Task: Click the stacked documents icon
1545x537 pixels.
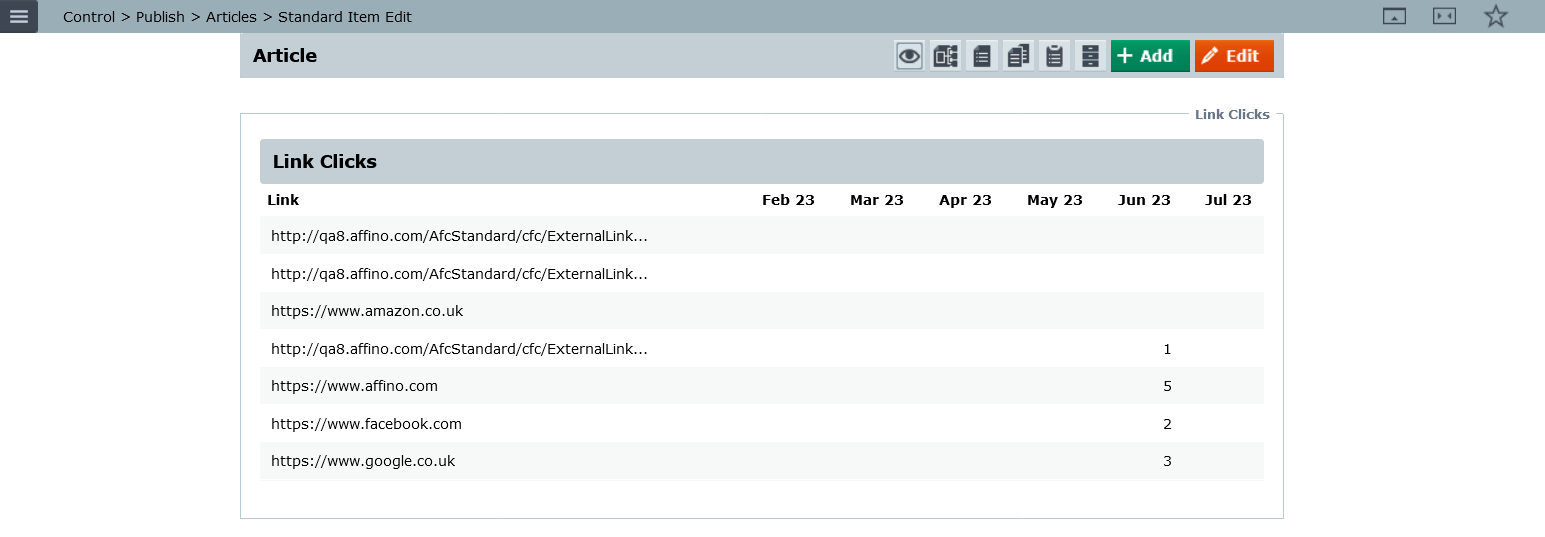Action: coord(1018,56)
